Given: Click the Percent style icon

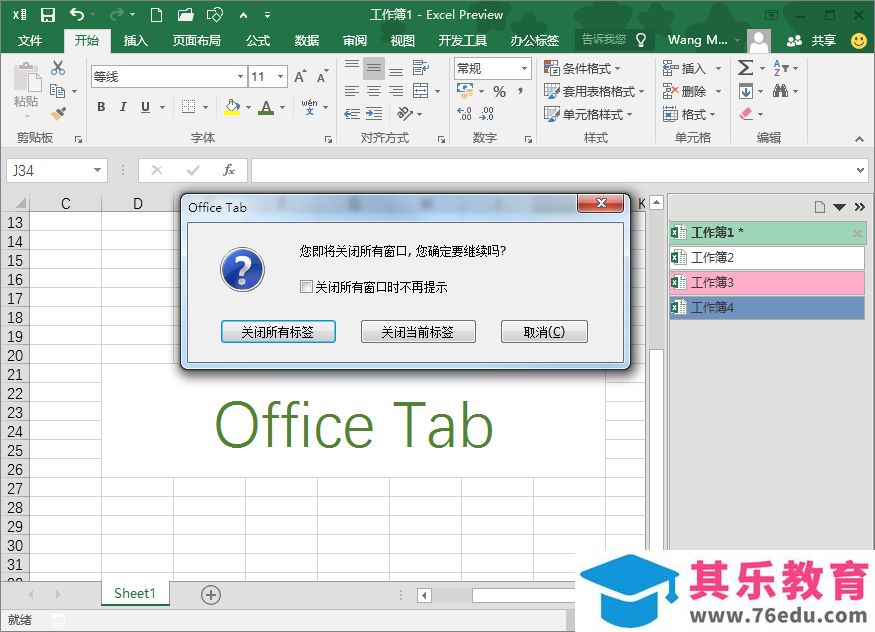Looking at the screenshot, I should (499, 91).
